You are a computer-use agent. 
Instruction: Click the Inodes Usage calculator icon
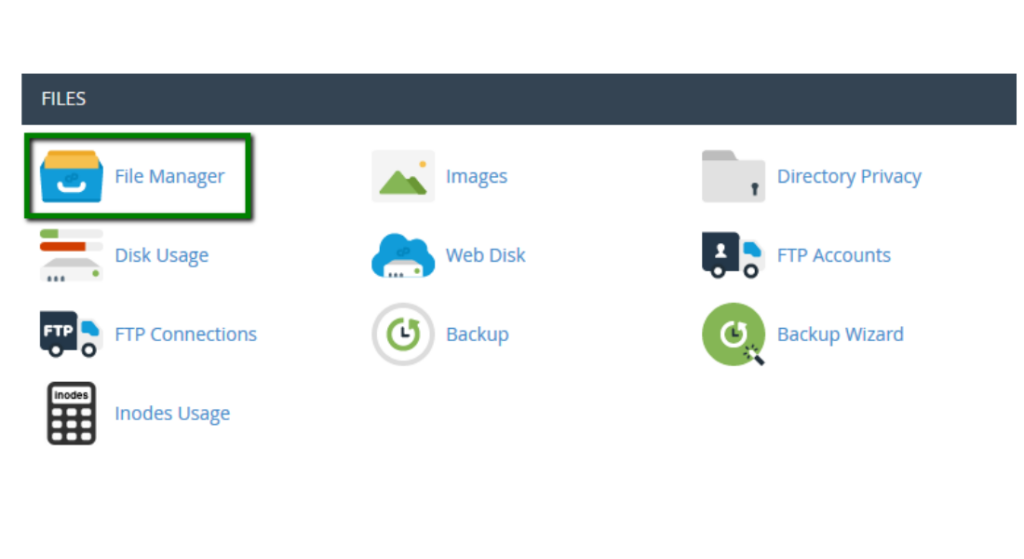pyautogui.click(x=71, y=413)
